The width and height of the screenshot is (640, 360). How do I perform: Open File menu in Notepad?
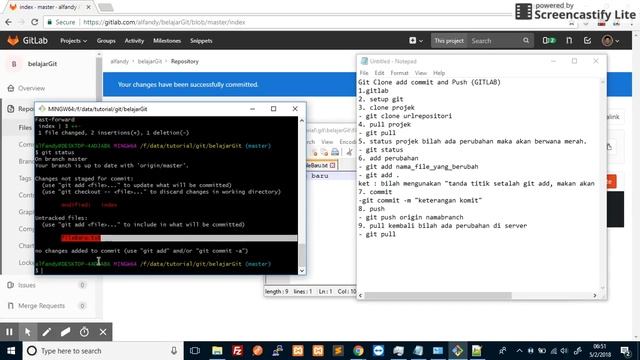pyautogui.click(x=364, y=73)
